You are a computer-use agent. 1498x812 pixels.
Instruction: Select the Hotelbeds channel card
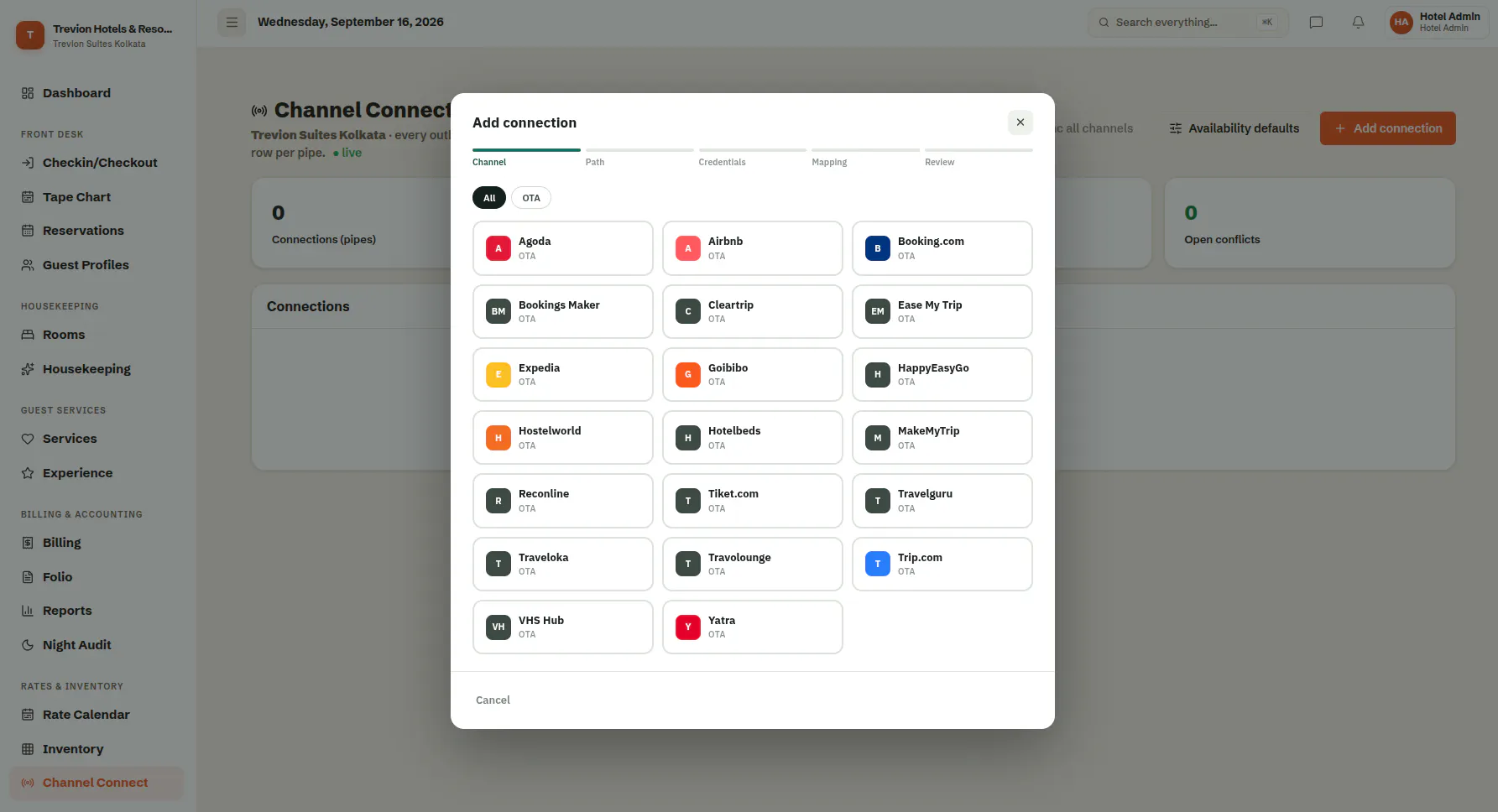pos(752,438)
